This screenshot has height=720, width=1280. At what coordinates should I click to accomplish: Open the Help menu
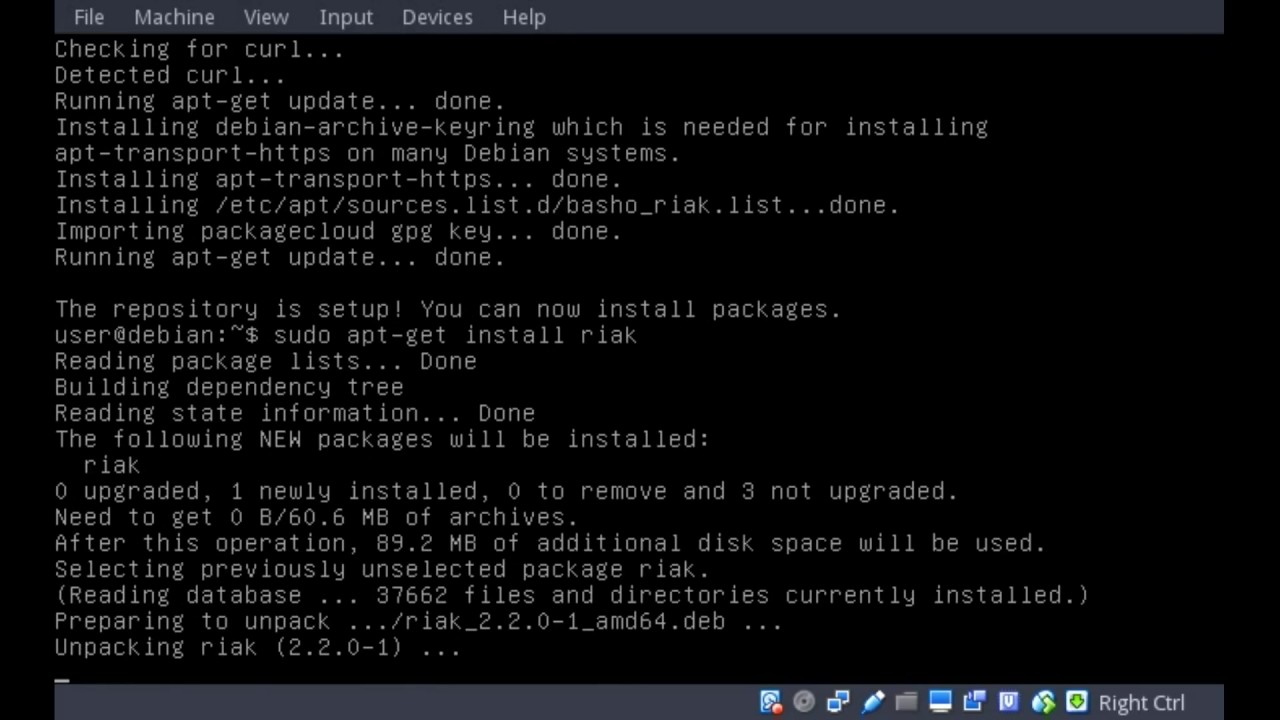coord(524,17)
